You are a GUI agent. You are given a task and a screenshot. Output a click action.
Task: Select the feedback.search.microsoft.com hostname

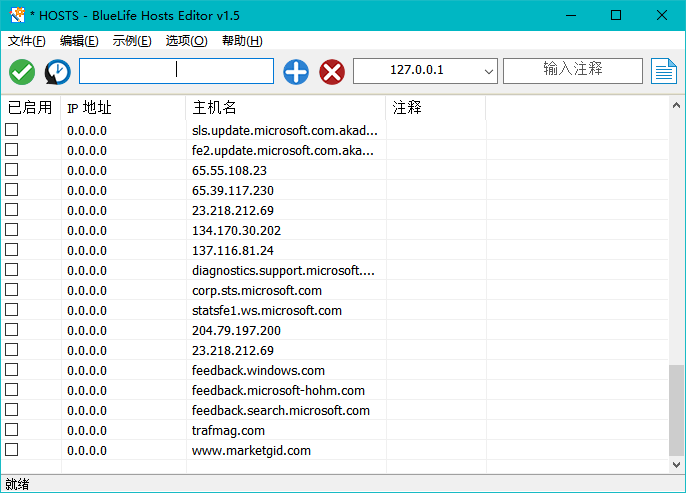coord(281,411)
